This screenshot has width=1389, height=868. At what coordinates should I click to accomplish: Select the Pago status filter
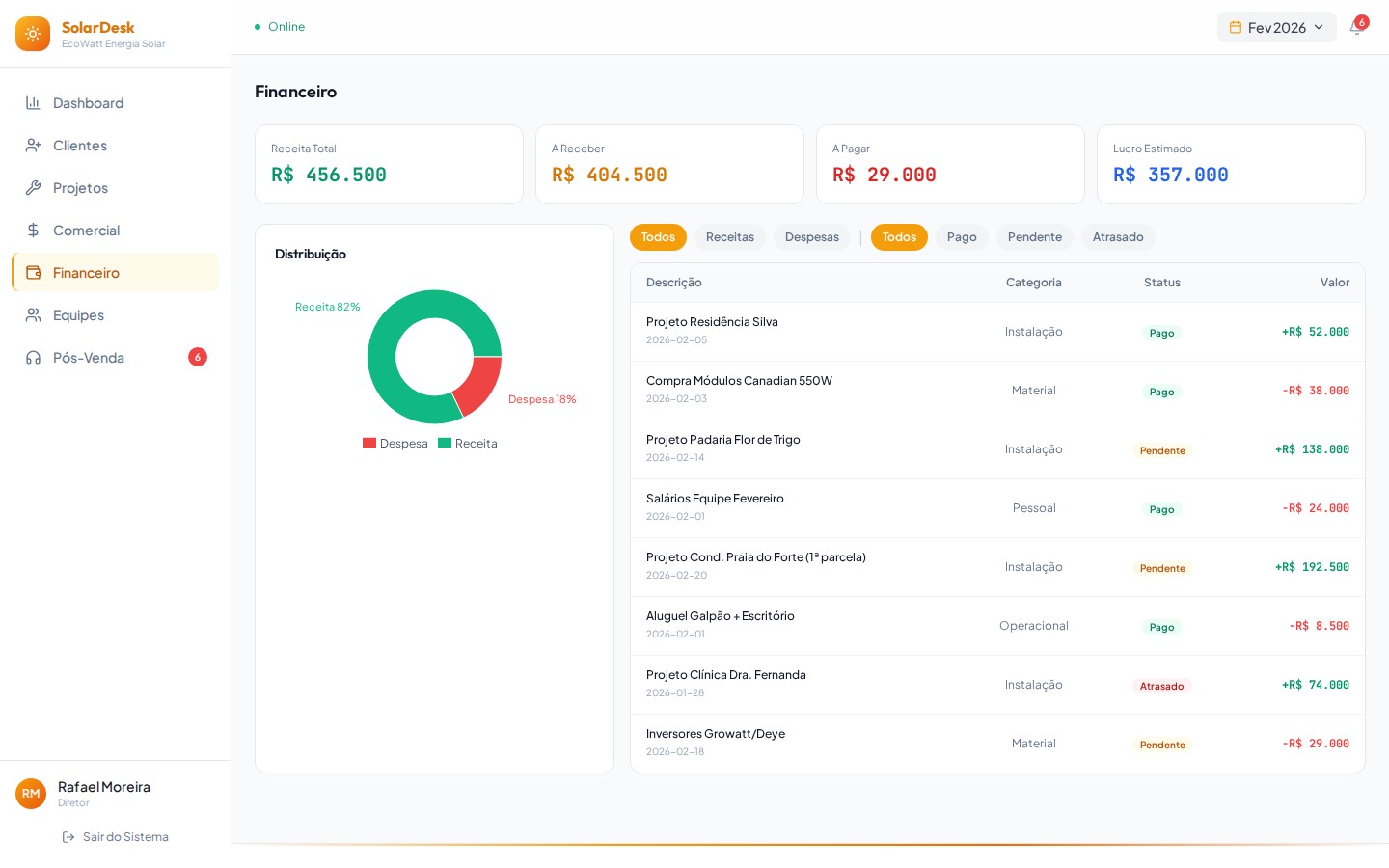click(x=961, y=237)
